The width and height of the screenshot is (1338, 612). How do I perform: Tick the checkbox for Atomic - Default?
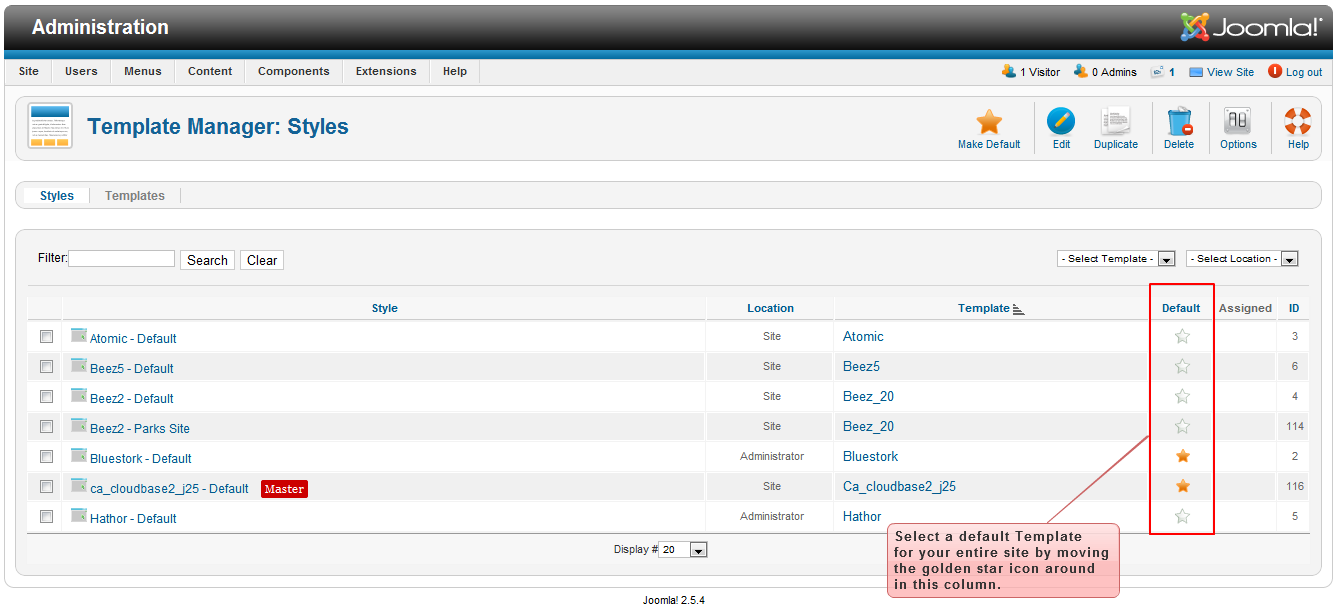coord(46,337)
